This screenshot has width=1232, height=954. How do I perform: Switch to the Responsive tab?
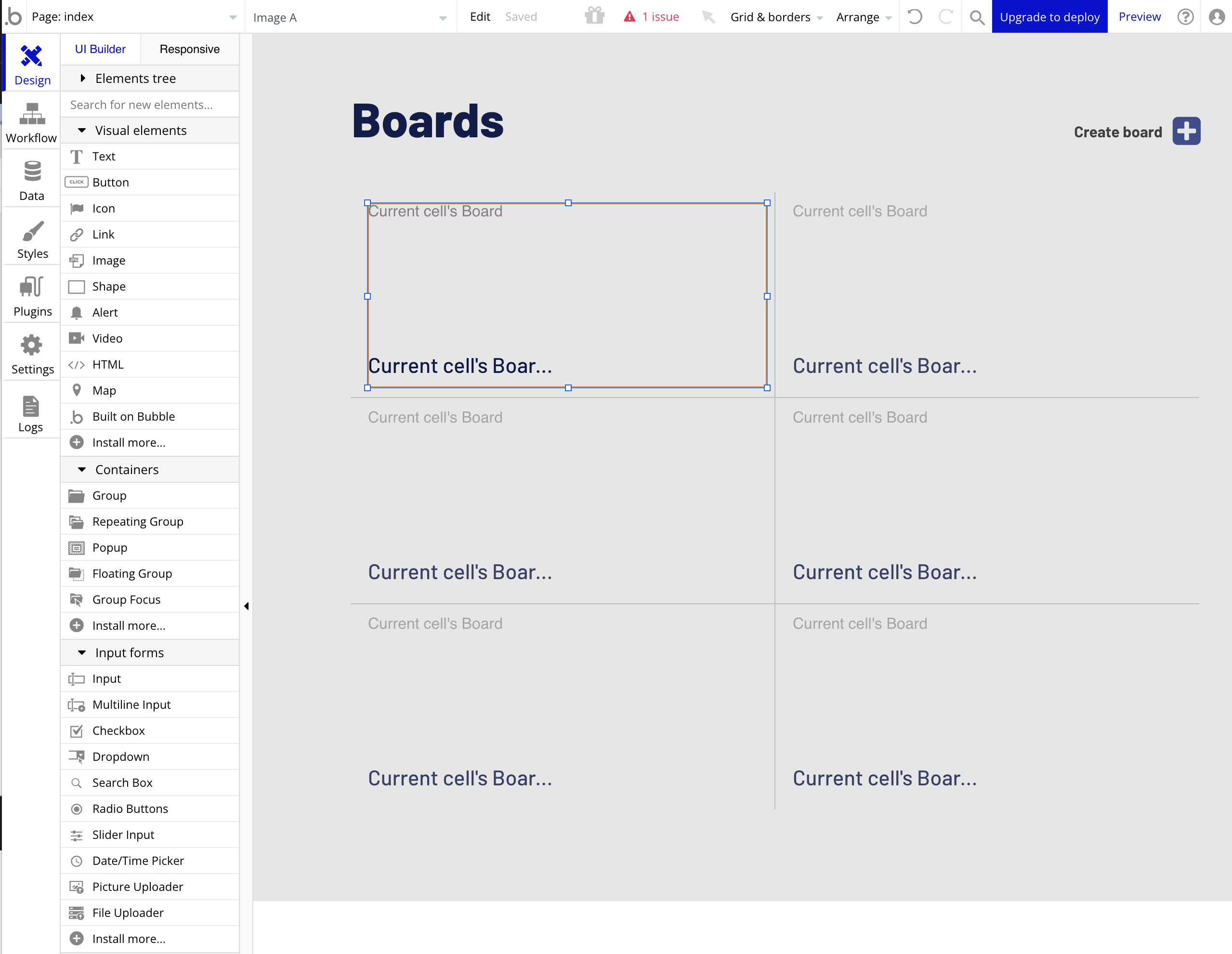click(190, 49)
